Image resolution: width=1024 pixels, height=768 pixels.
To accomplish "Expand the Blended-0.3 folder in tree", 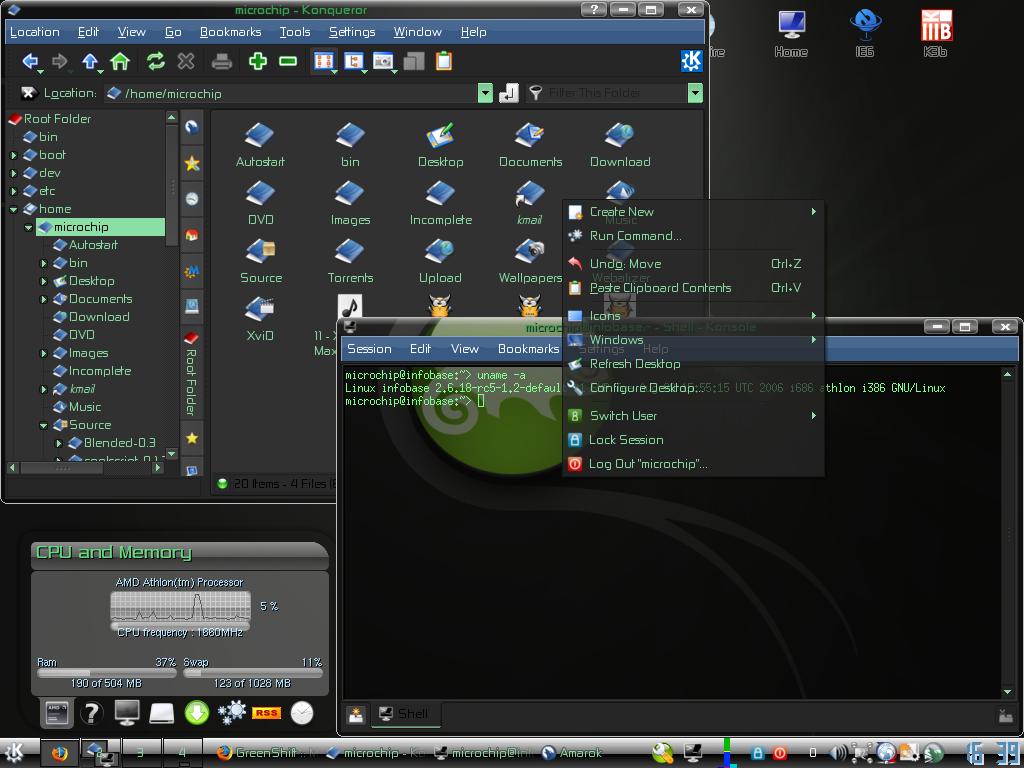I will 59,443.
